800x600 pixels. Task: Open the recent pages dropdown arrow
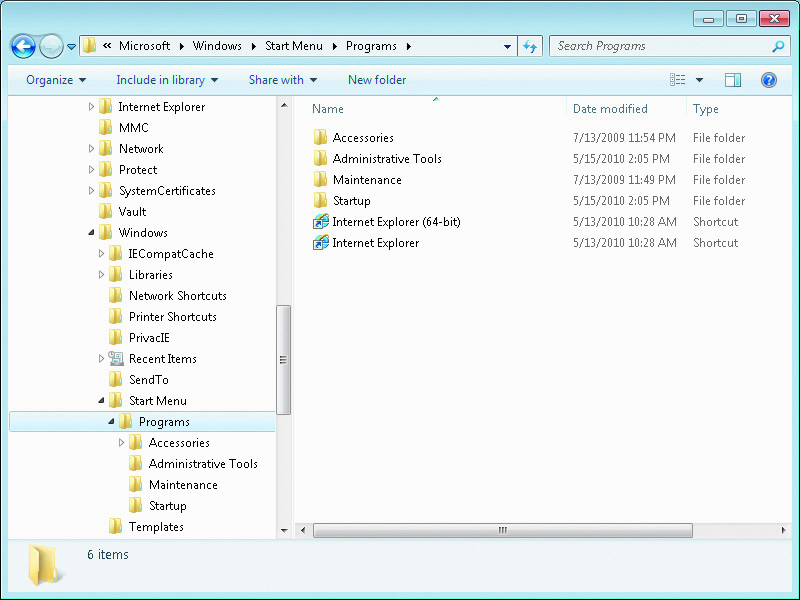[71, 47]
